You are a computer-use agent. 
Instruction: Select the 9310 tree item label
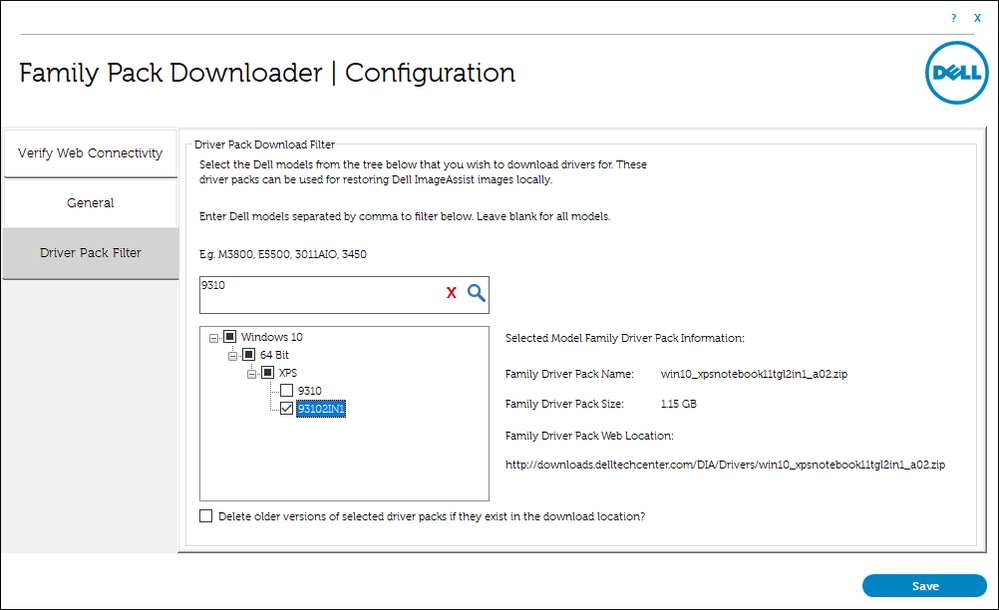tap(310, 391)
